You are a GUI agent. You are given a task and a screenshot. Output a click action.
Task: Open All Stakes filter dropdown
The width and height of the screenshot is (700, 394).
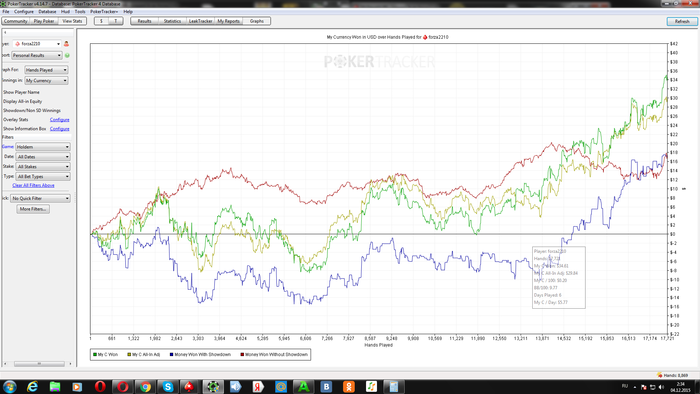(43, 166)
